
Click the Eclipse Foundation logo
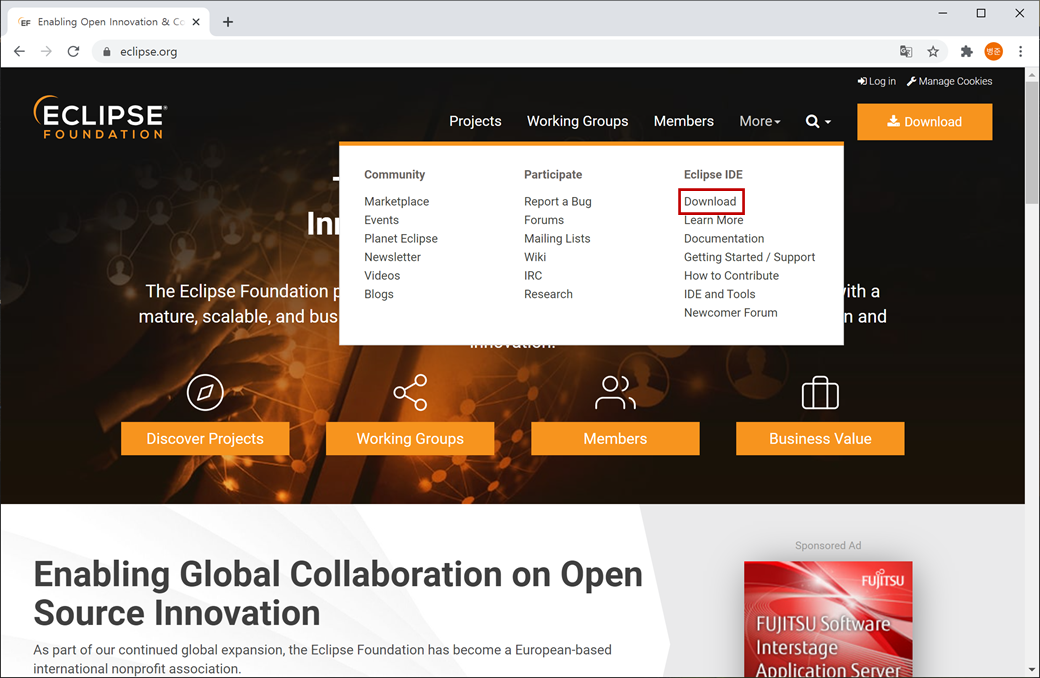click(99, 117)
